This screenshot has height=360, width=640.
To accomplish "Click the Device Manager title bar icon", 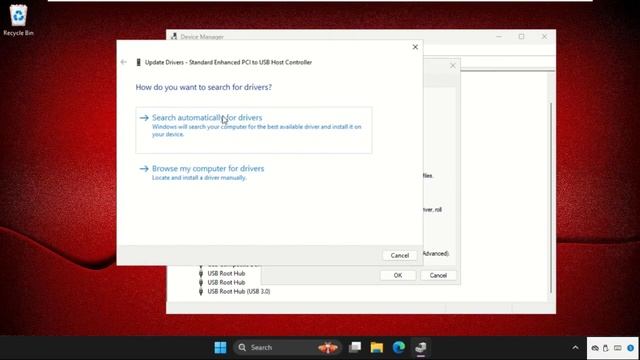I will (x=174, y=36).
